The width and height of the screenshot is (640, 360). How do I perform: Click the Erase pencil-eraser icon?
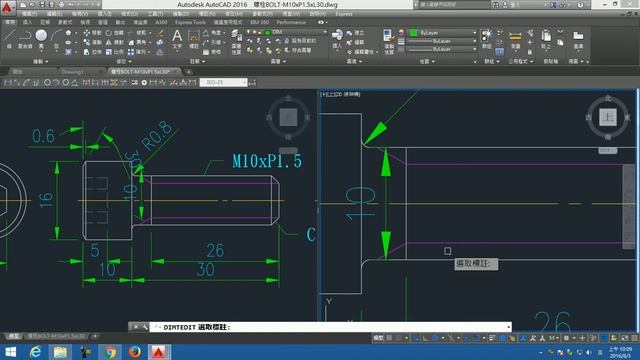[160, 33]
